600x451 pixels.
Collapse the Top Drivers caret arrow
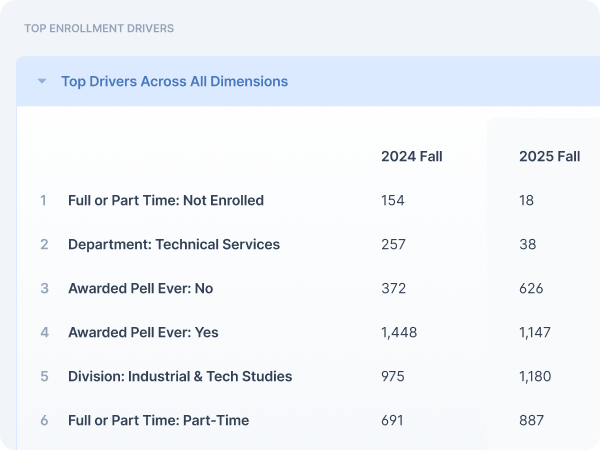click(x=42, y=82)
